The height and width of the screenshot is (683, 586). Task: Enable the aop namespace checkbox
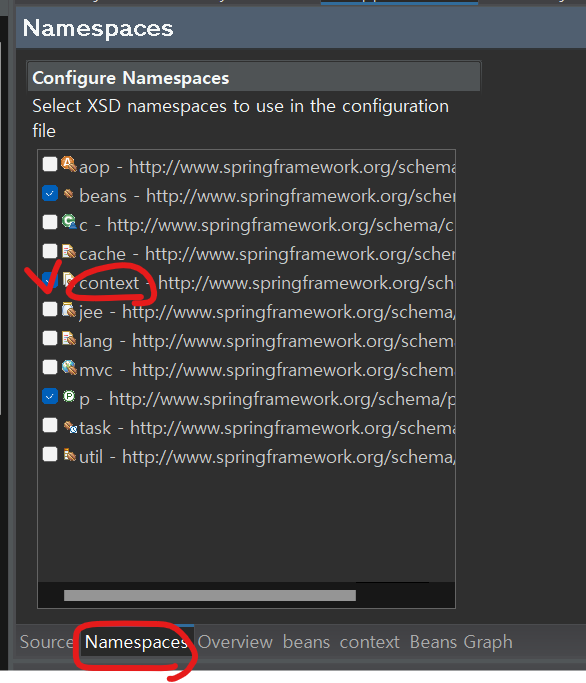tap(50, 165)
